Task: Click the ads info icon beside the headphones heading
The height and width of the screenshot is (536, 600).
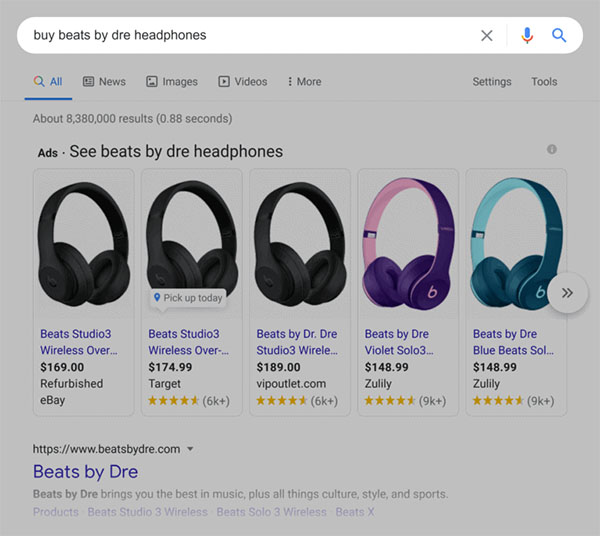Action: tap(551, 149)
